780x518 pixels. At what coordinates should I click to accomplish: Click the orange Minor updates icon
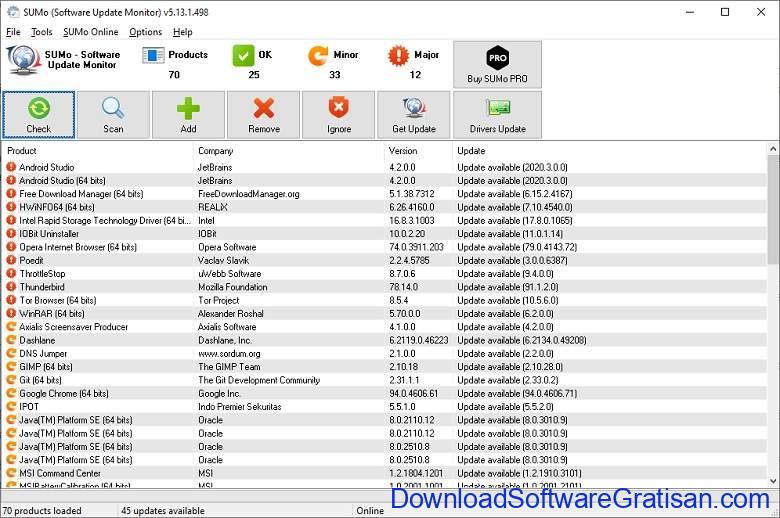(x=318, y=55)
